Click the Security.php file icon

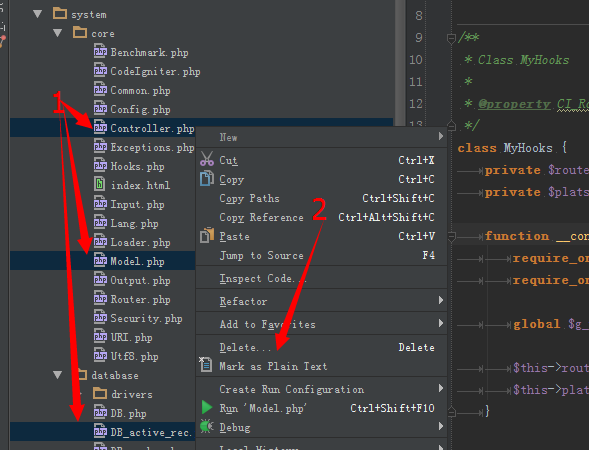(100, 317)
